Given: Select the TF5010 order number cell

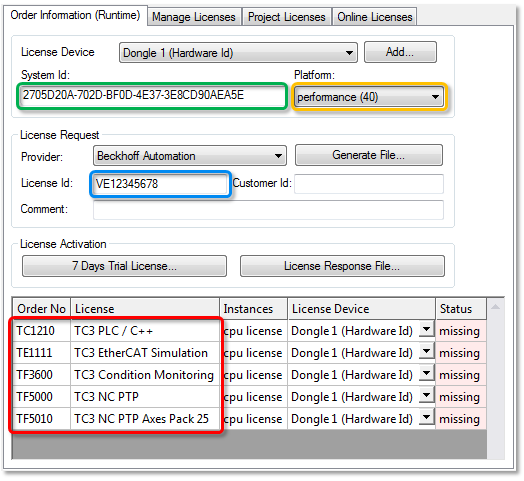Looking at the screenshot, I should (42, 419).
